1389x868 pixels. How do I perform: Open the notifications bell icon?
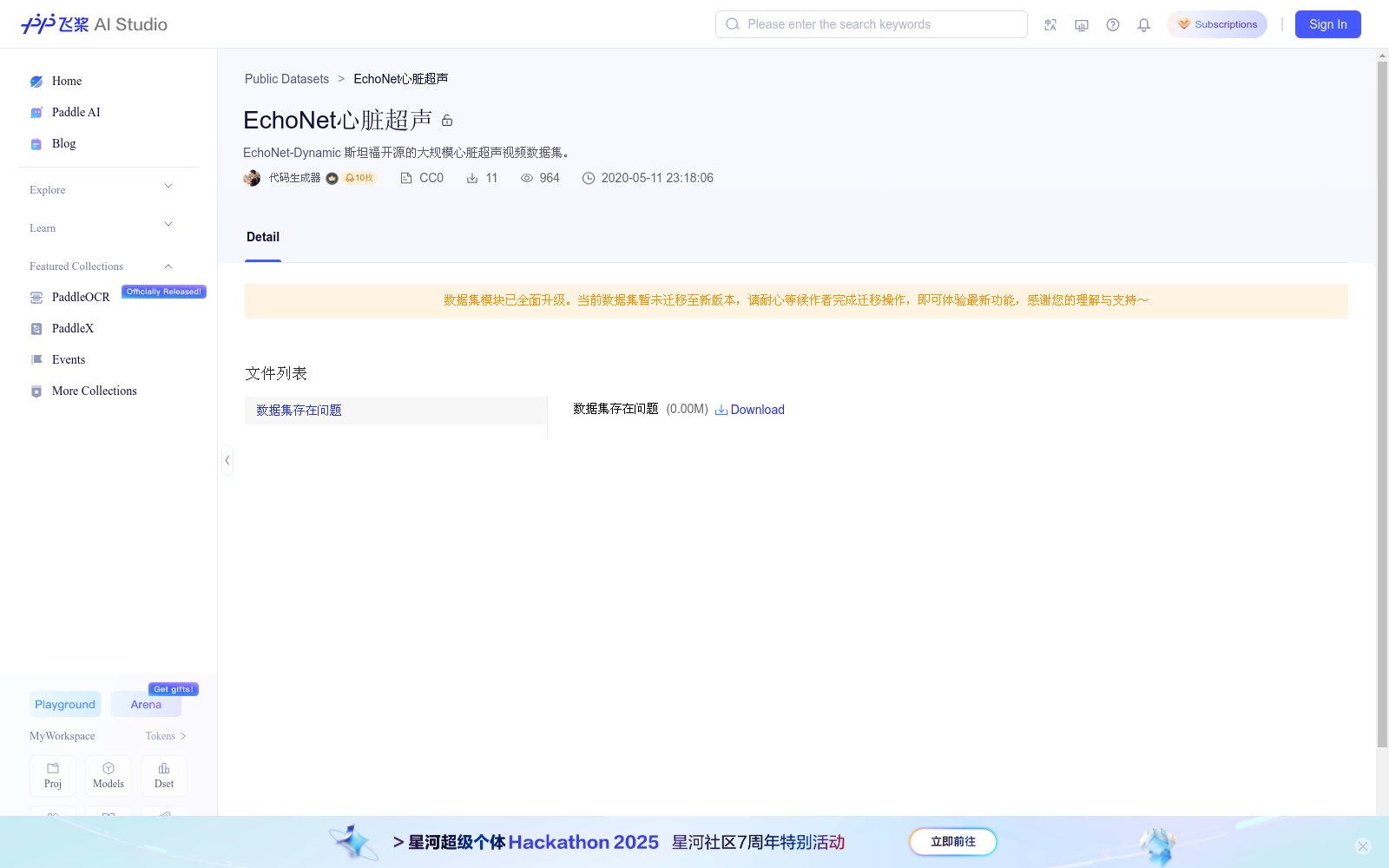pos(1144,24)
